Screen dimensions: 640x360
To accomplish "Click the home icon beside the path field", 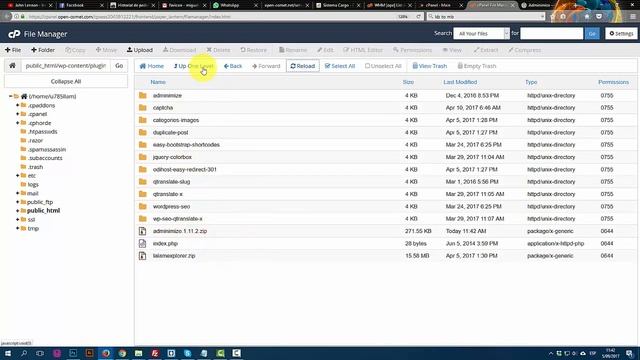I will tap(12, 65).
